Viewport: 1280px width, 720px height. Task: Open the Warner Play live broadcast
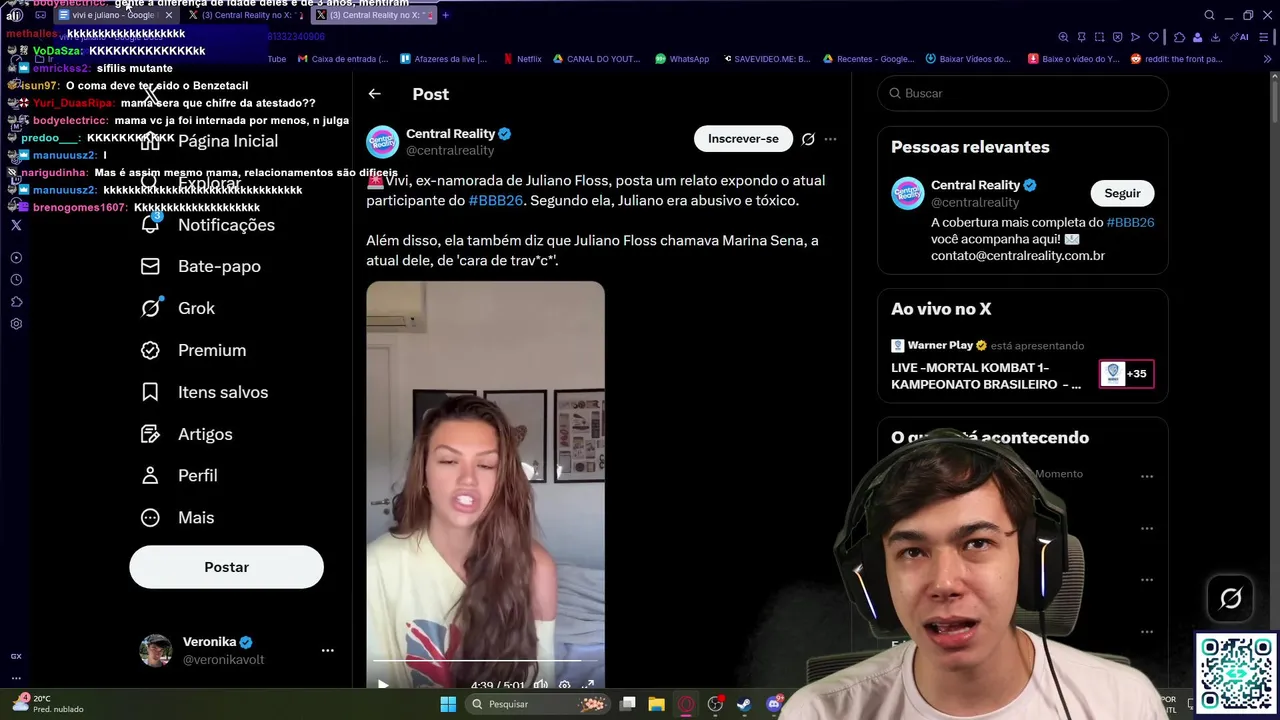point(1022,366)
